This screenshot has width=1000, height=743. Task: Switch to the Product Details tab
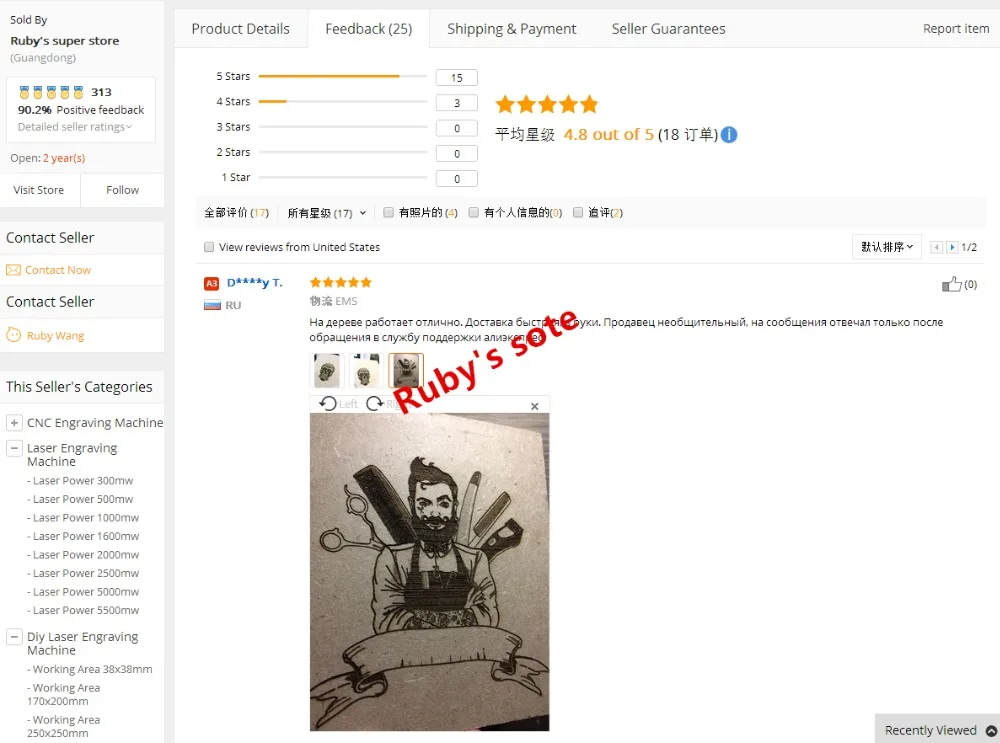click(x=240, y=29)
